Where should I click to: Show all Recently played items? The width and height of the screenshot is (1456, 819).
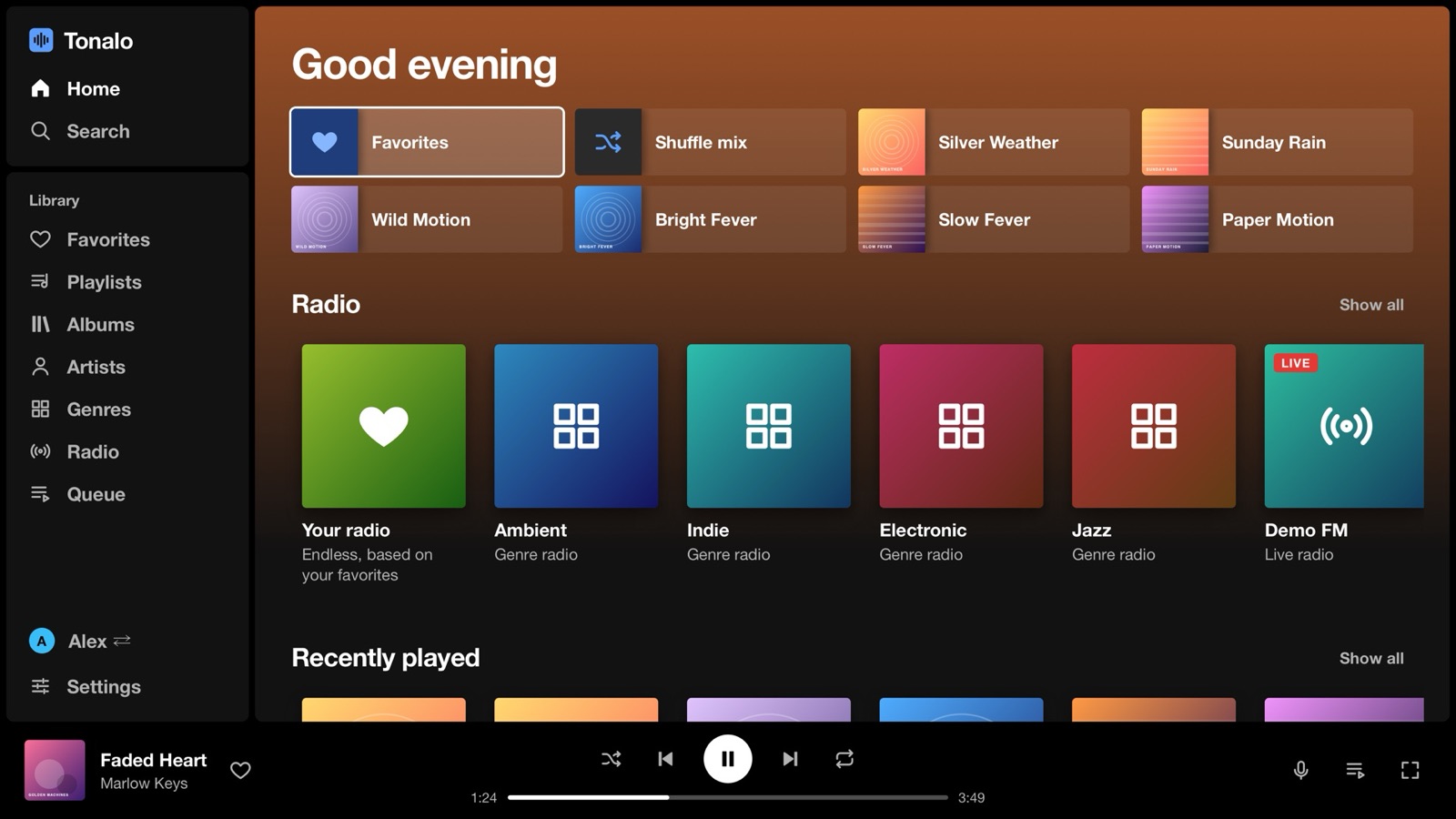click(x=1371, y=658)
